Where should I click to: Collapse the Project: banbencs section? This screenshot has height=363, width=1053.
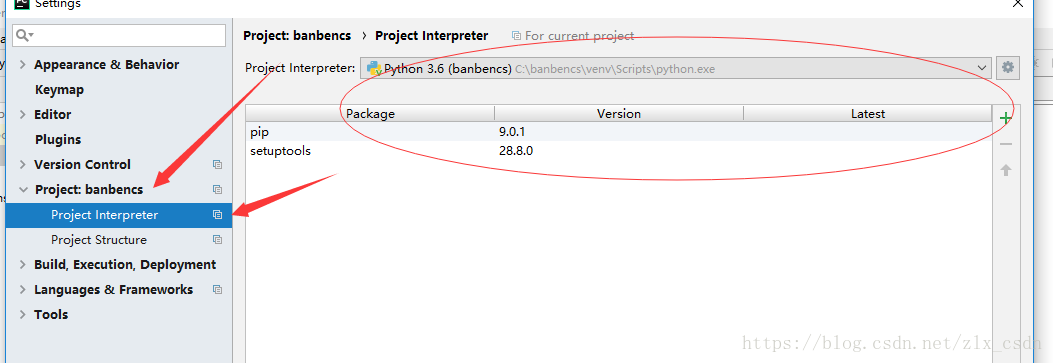point(23,190)
